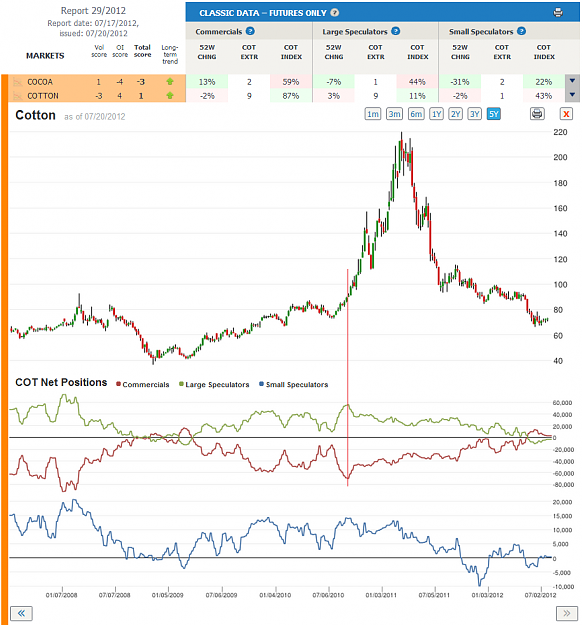Switch chart to 3Y range
Image resolution: width=582 pixels, height=625 pixels.
coord(474,114)
